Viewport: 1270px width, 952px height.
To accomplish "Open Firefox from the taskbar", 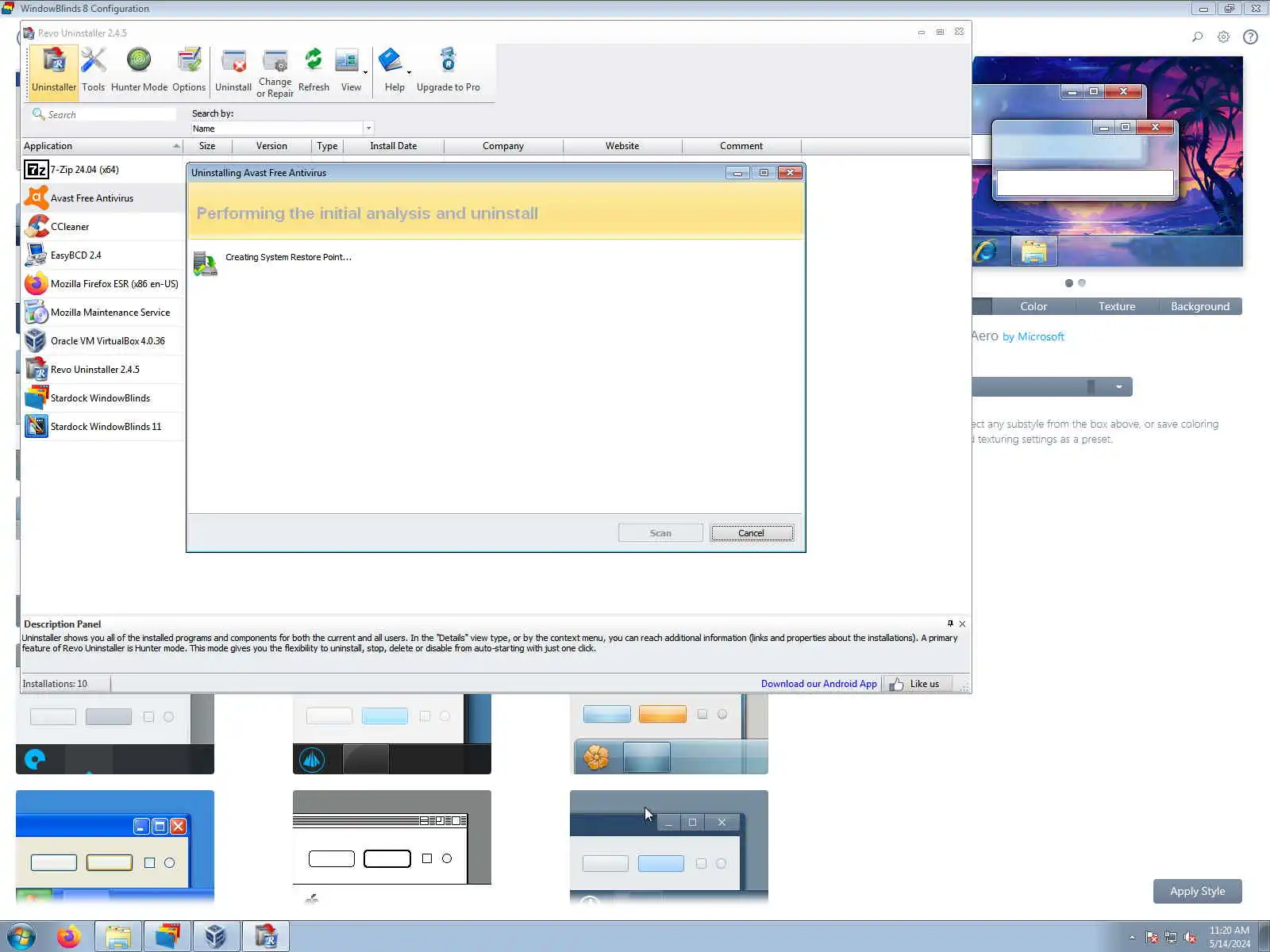I will [x=69, y=937].
